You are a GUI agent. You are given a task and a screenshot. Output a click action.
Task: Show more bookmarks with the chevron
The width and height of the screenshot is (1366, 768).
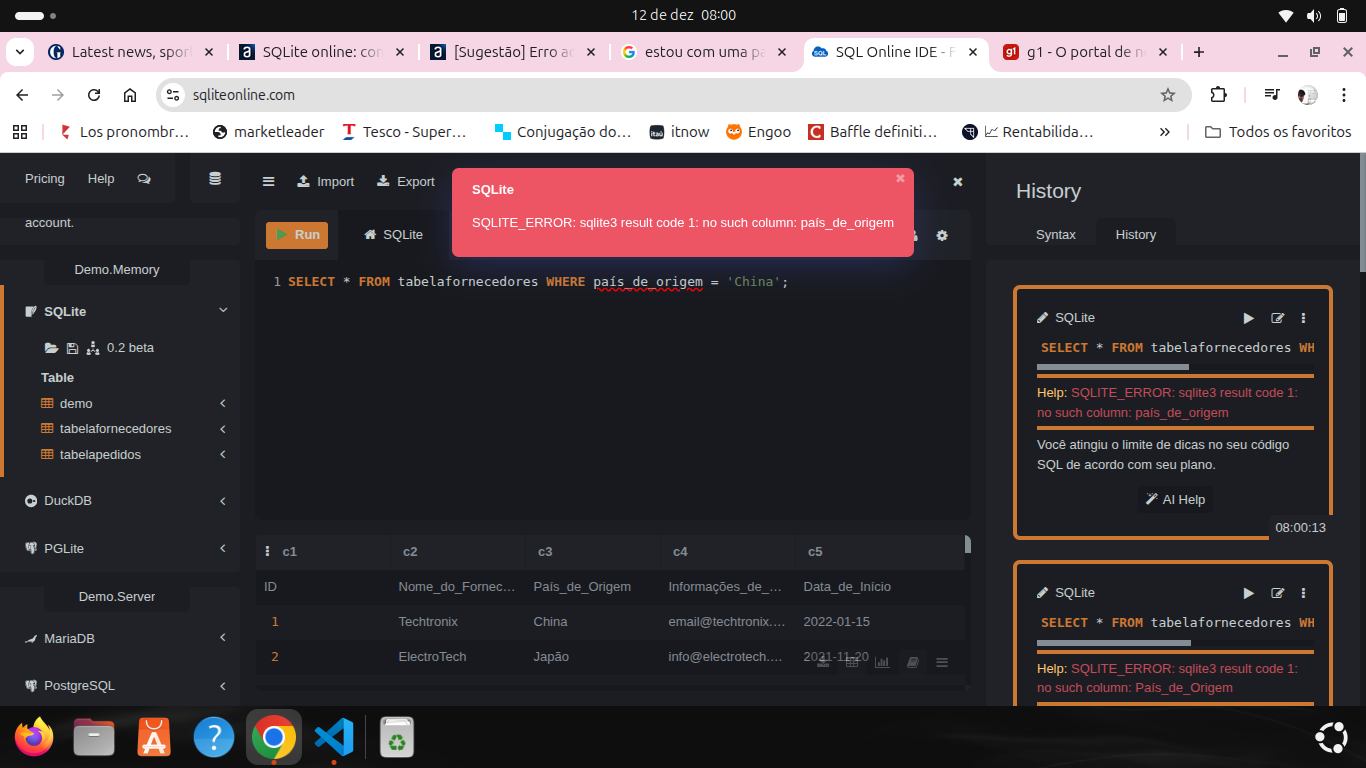[x=1164, y=132]
